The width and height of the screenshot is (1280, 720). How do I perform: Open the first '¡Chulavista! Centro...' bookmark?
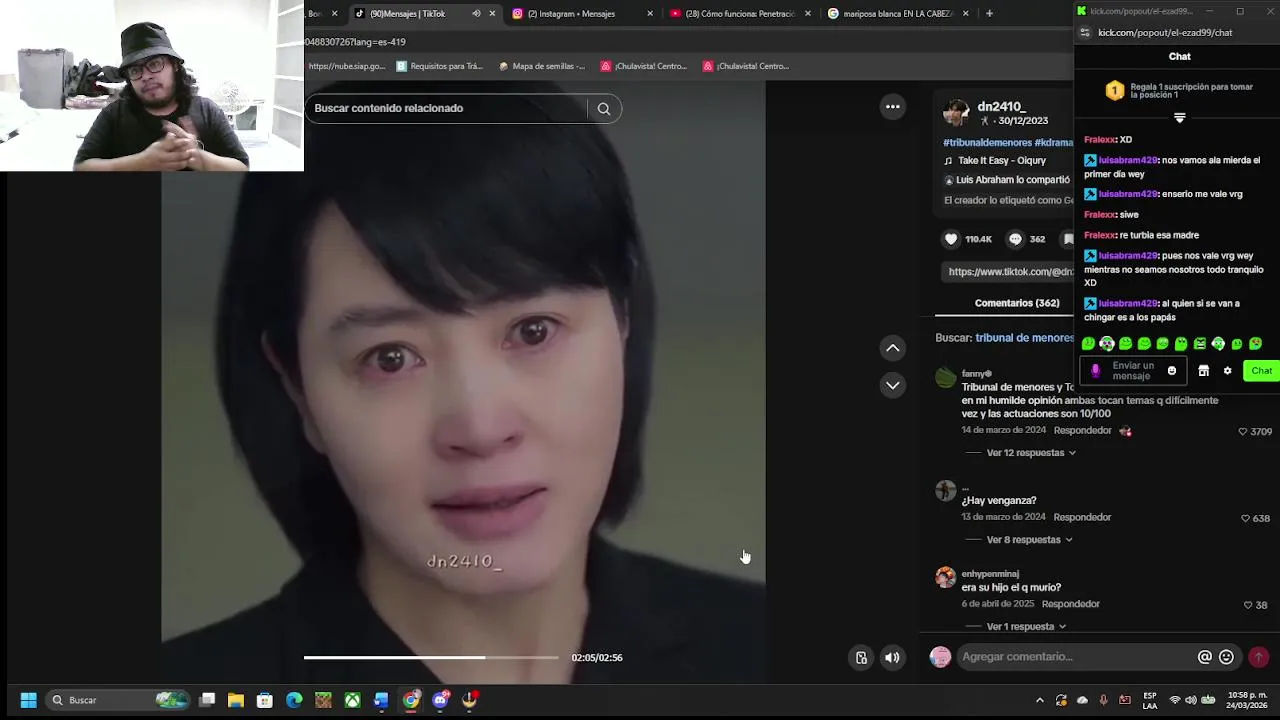[x=643, y=66]
